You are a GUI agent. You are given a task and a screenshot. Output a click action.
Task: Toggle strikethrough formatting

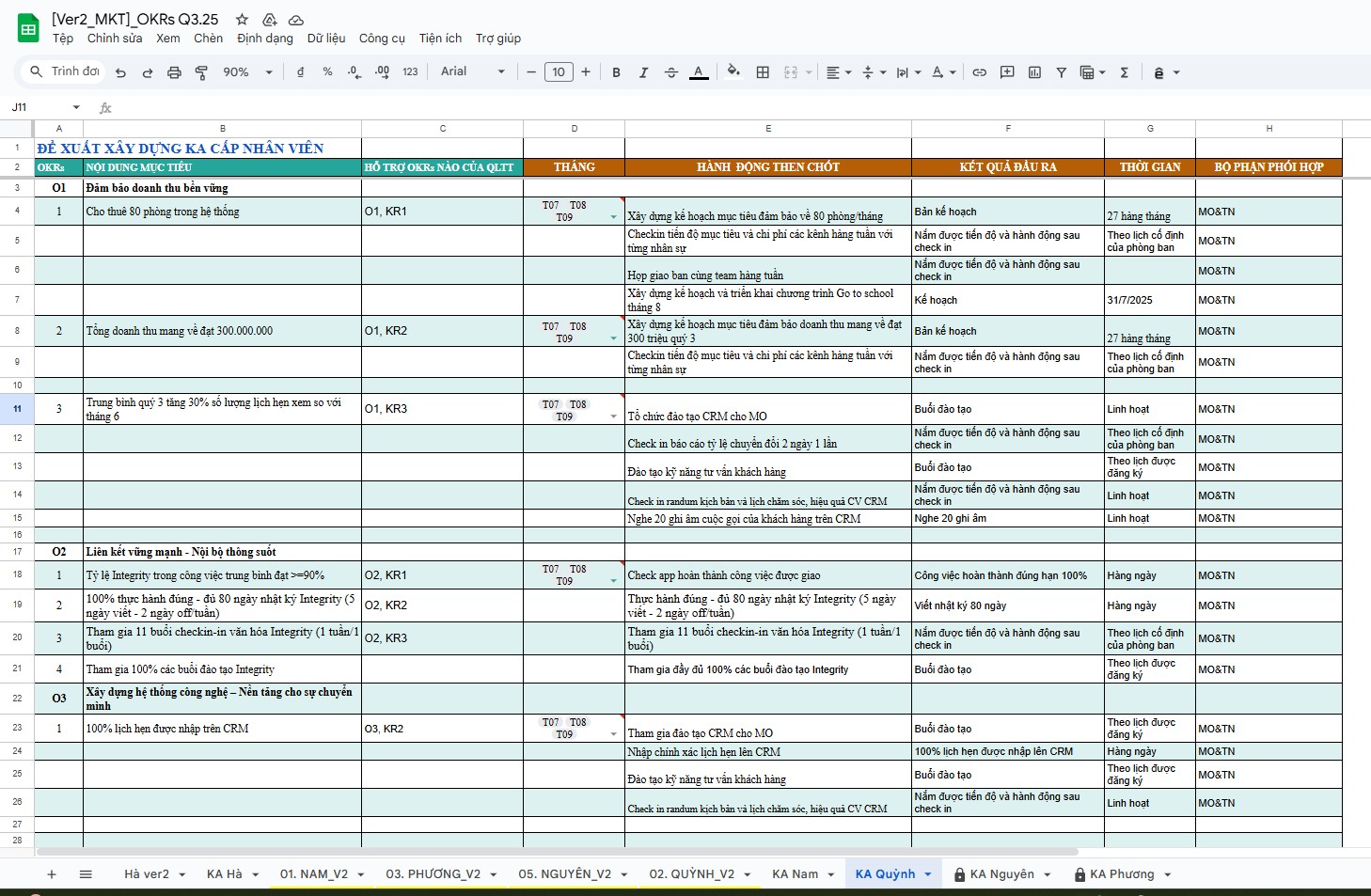pos(670,72)
